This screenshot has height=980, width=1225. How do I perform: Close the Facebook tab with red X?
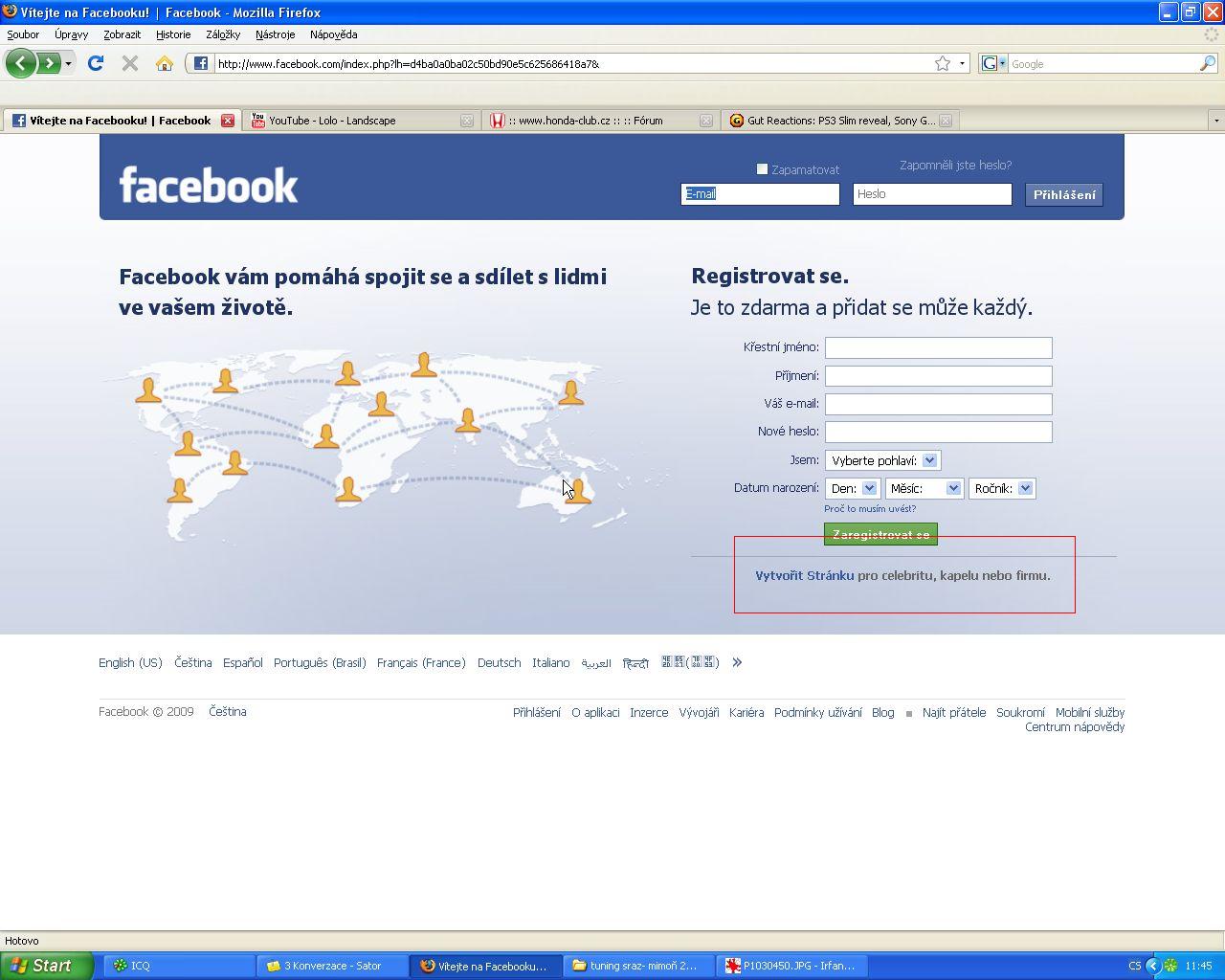228,121
